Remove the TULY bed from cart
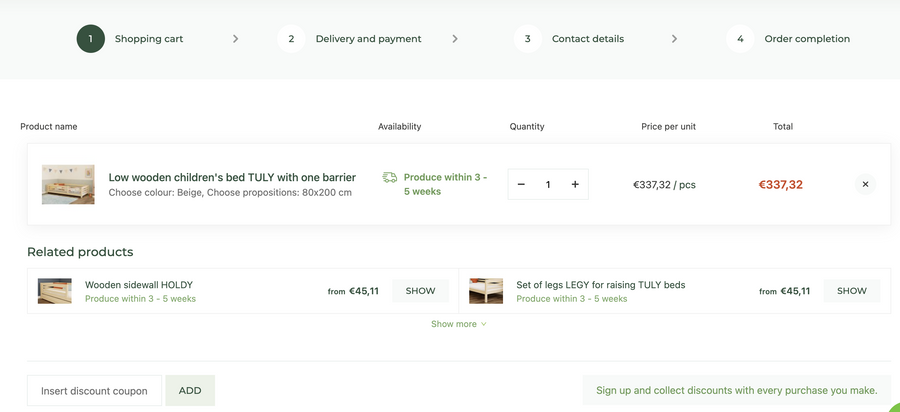 tap(865, 184)
